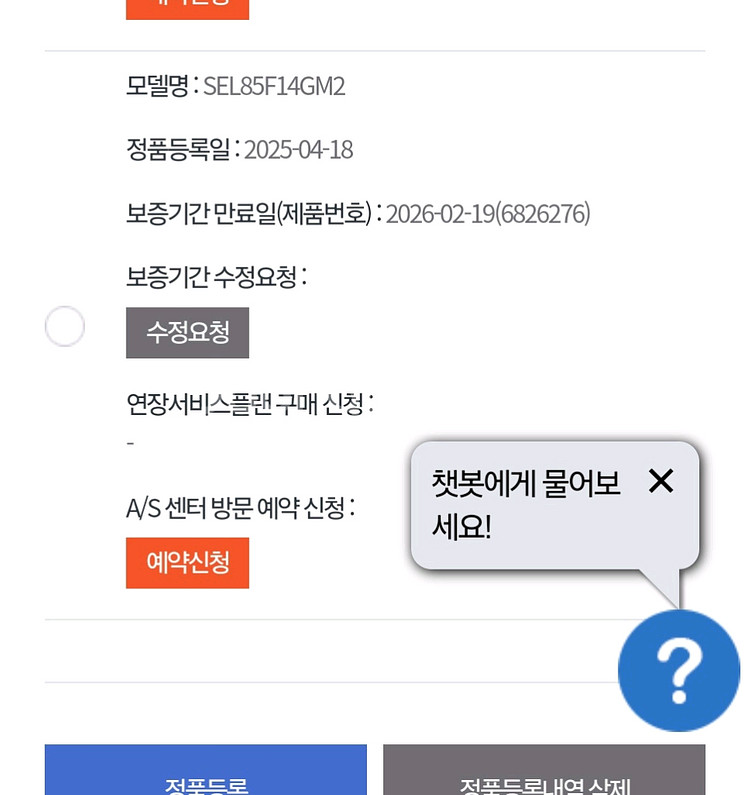Click the 정품등록일 label

(178, 150)
